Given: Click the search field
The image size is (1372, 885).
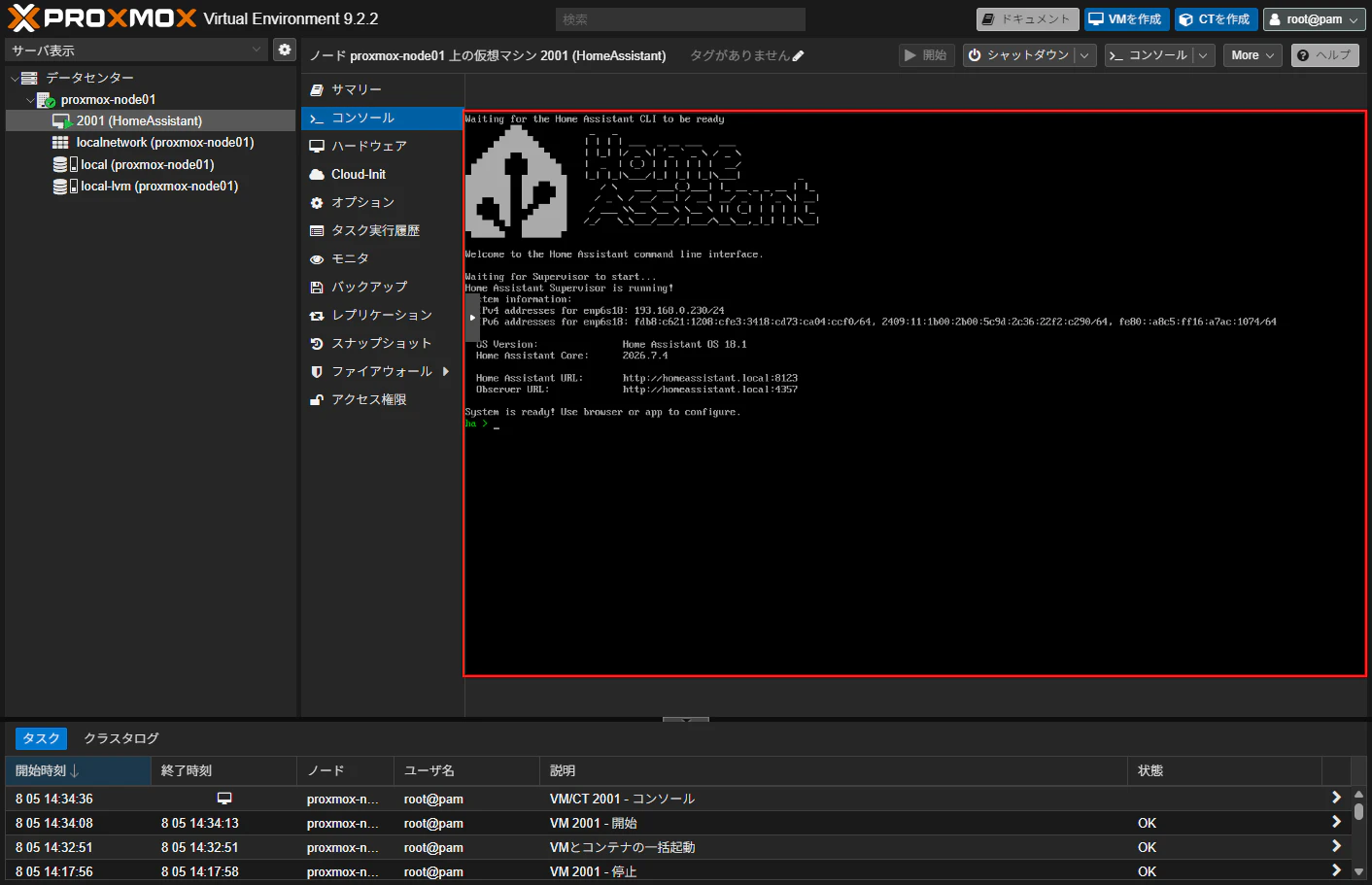Looking at the screenshot, I should coord(680,19).
